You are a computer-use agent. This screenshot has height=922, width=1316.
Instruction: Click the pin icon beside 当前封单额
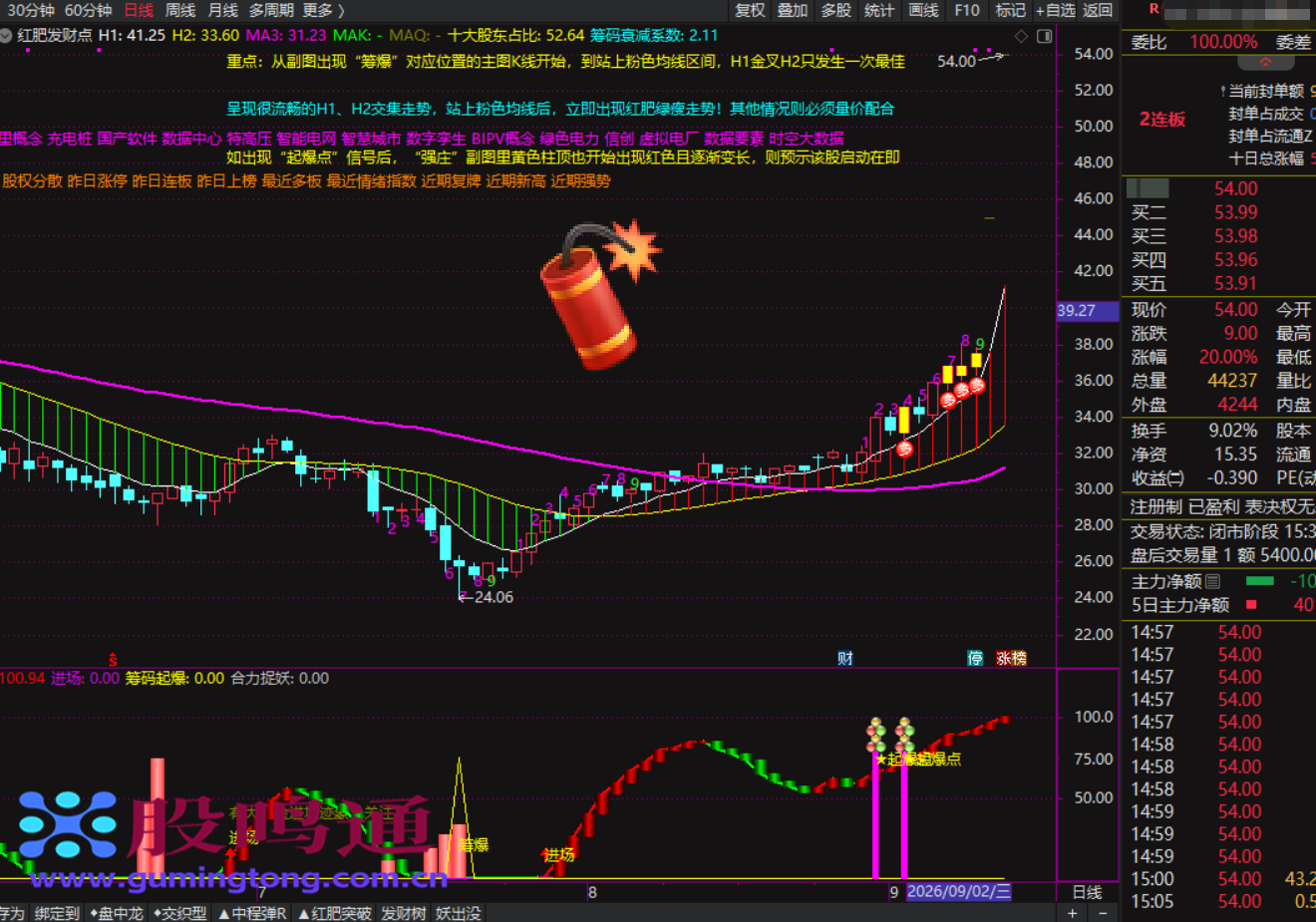[1223, 92]
